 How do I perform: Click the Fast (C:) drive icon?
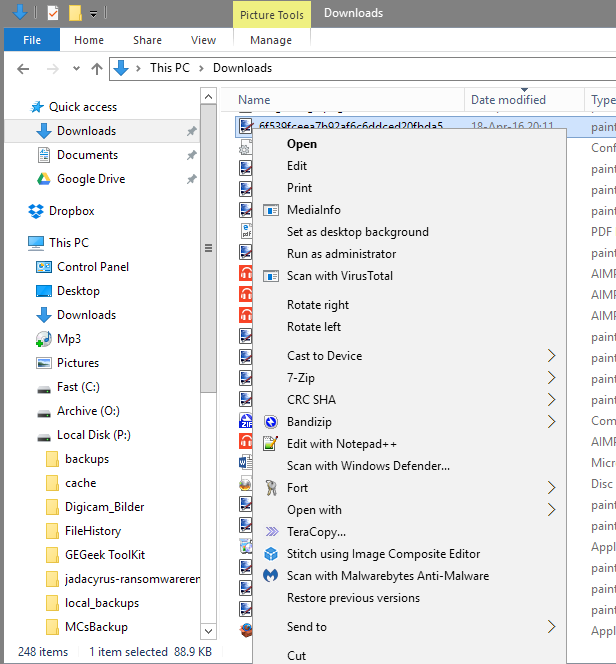[x=44, y=389]
